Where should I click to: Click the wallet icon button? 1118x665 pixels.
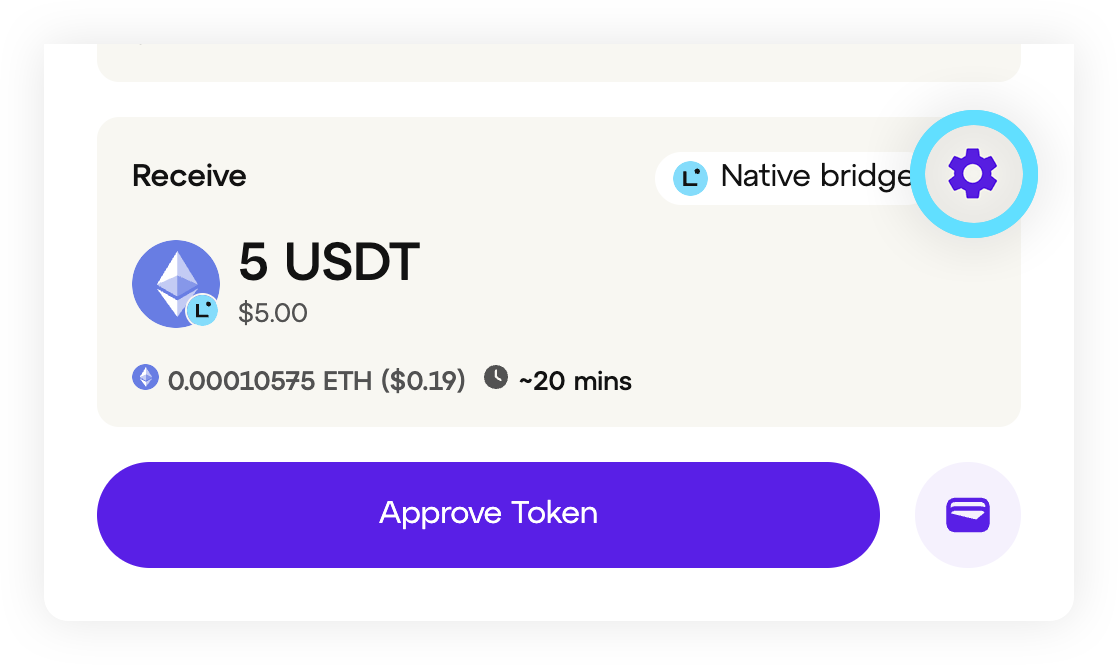click(x=968, y=515)
